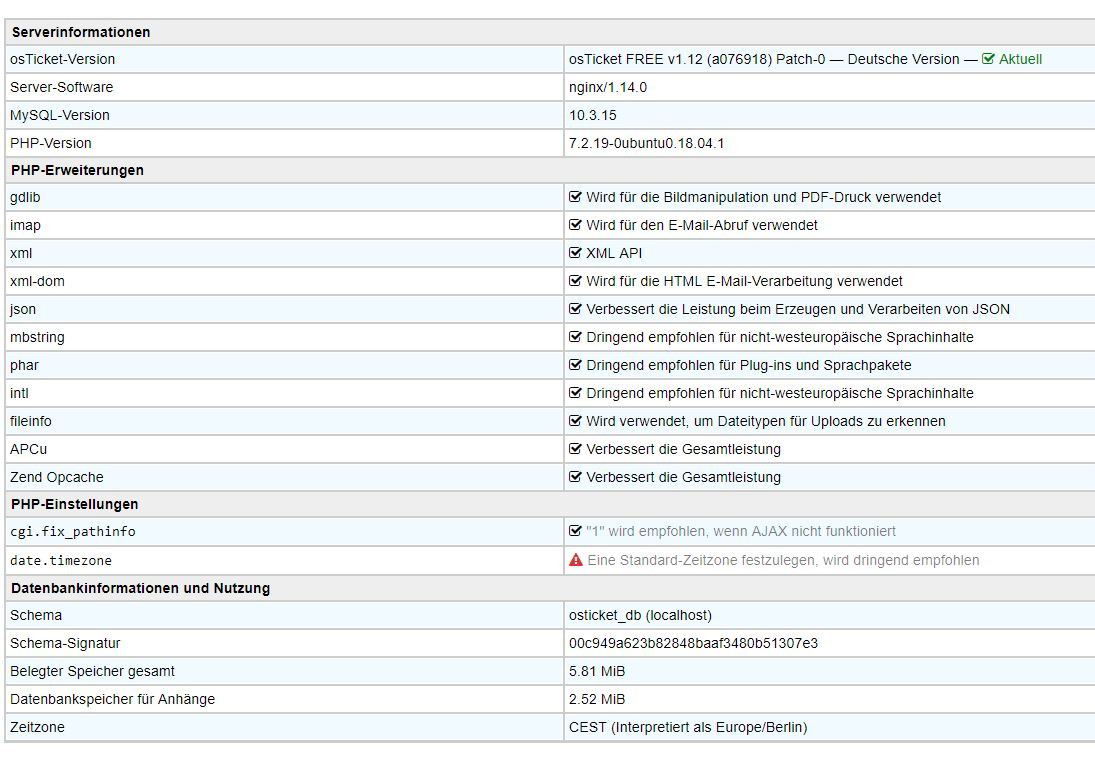The height and width of the screenshot is (759, 1095).
Task: Click the check icon in the mbstring row
Action: coord(575,337)
